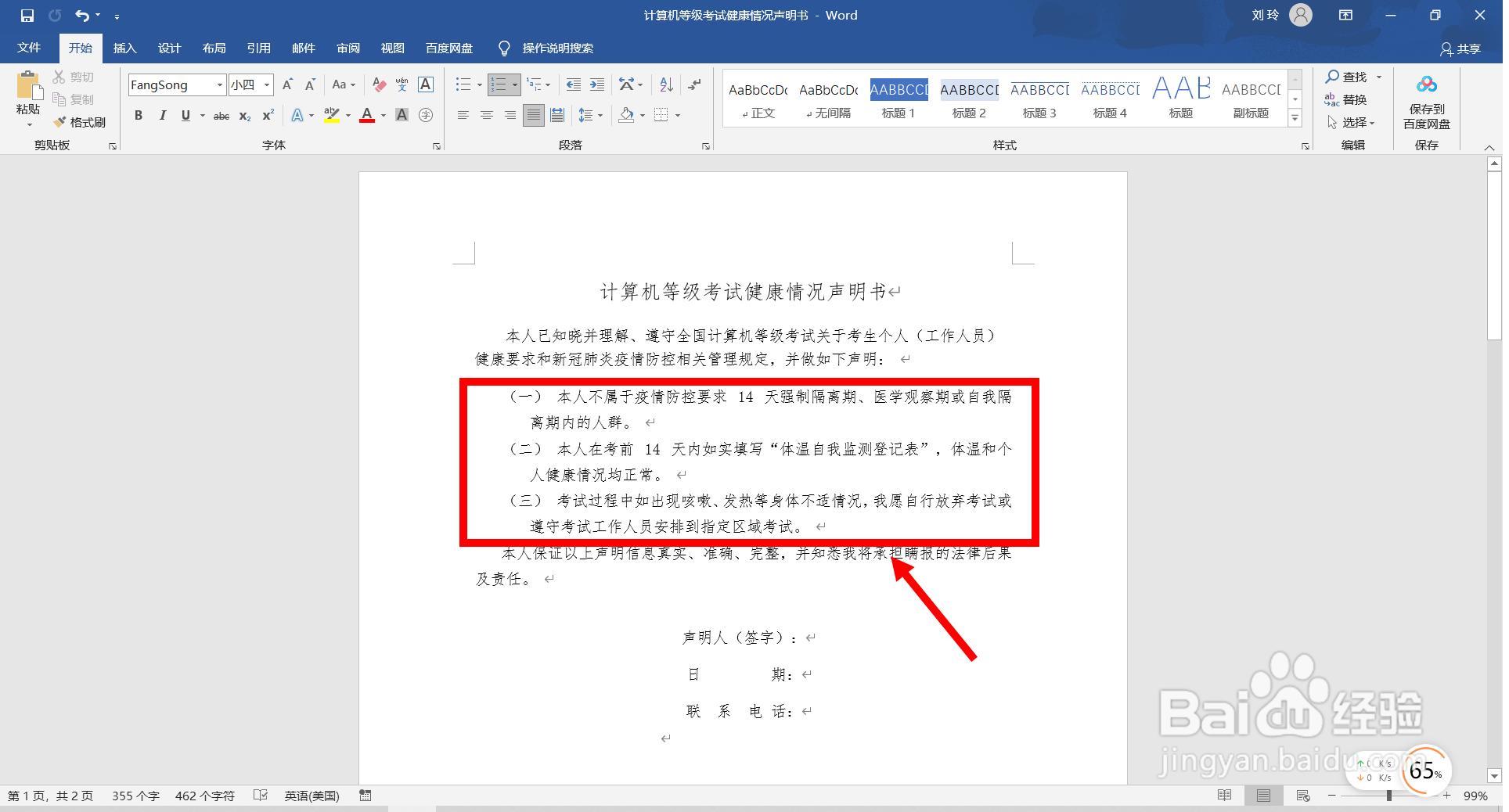Apply the Normal (正文) style
This screenshot has width=1509, height=812.
[758, 99]
